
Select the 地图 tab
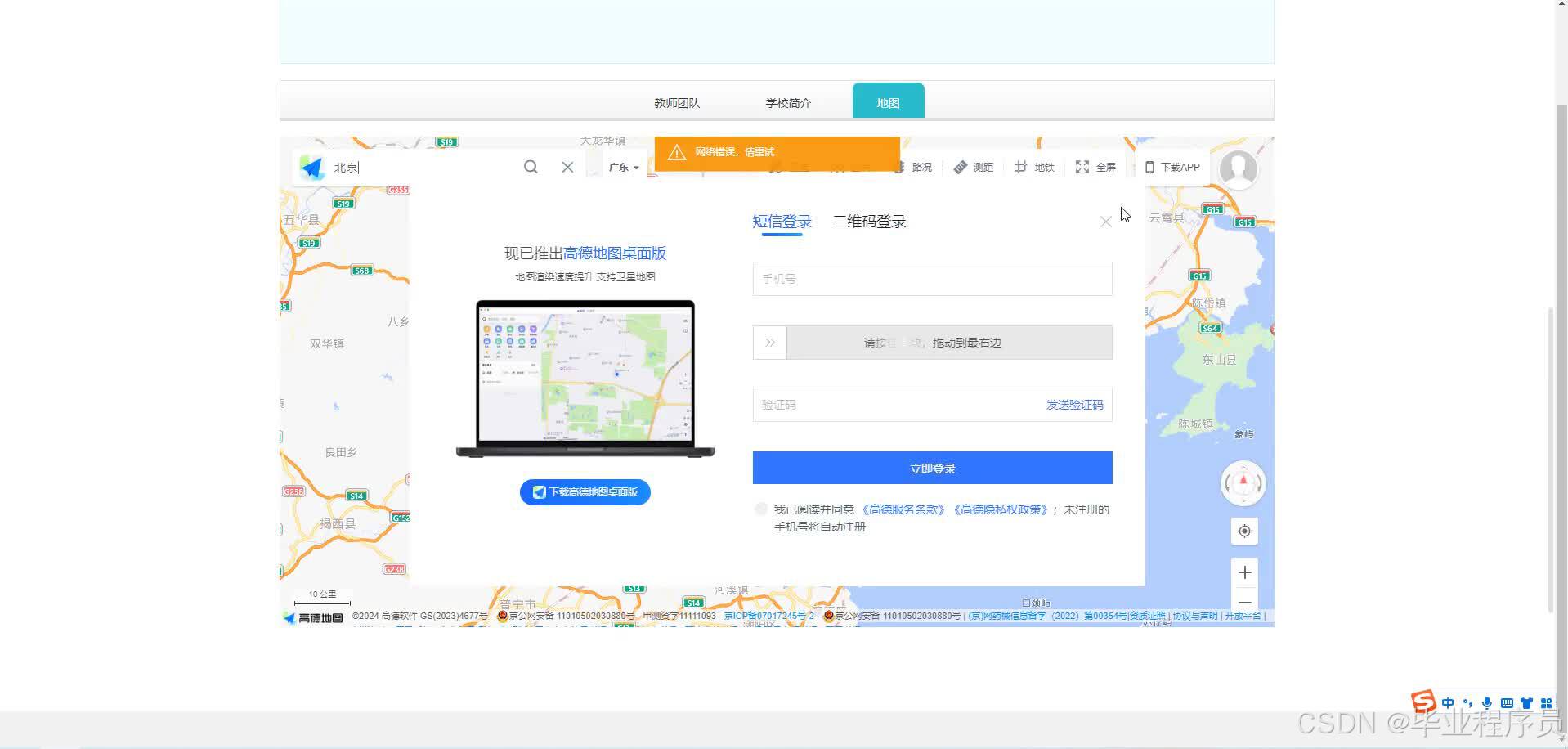[888, 101]
